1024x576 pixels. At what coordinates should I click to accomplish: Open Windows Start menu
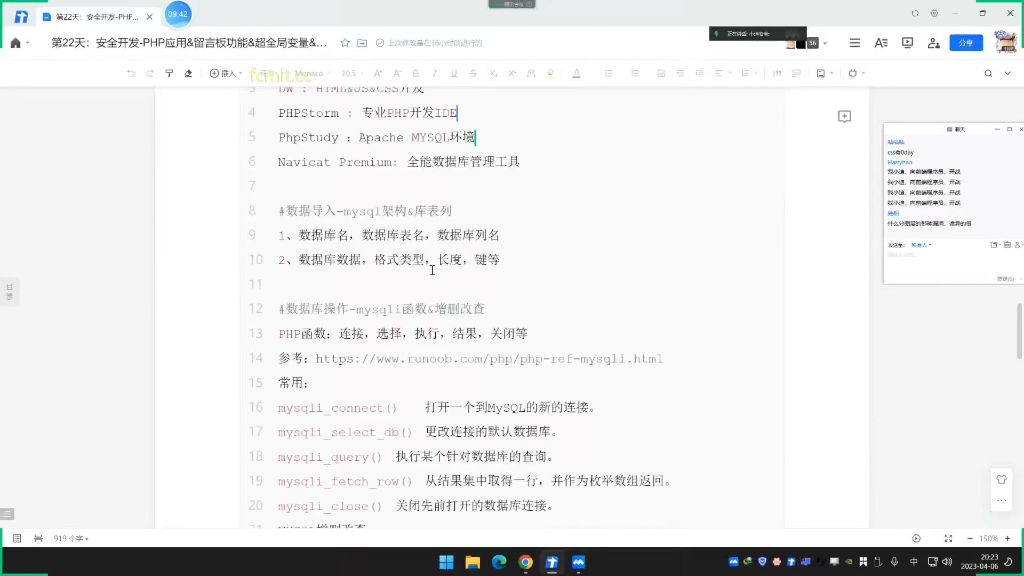click(447, 562)
